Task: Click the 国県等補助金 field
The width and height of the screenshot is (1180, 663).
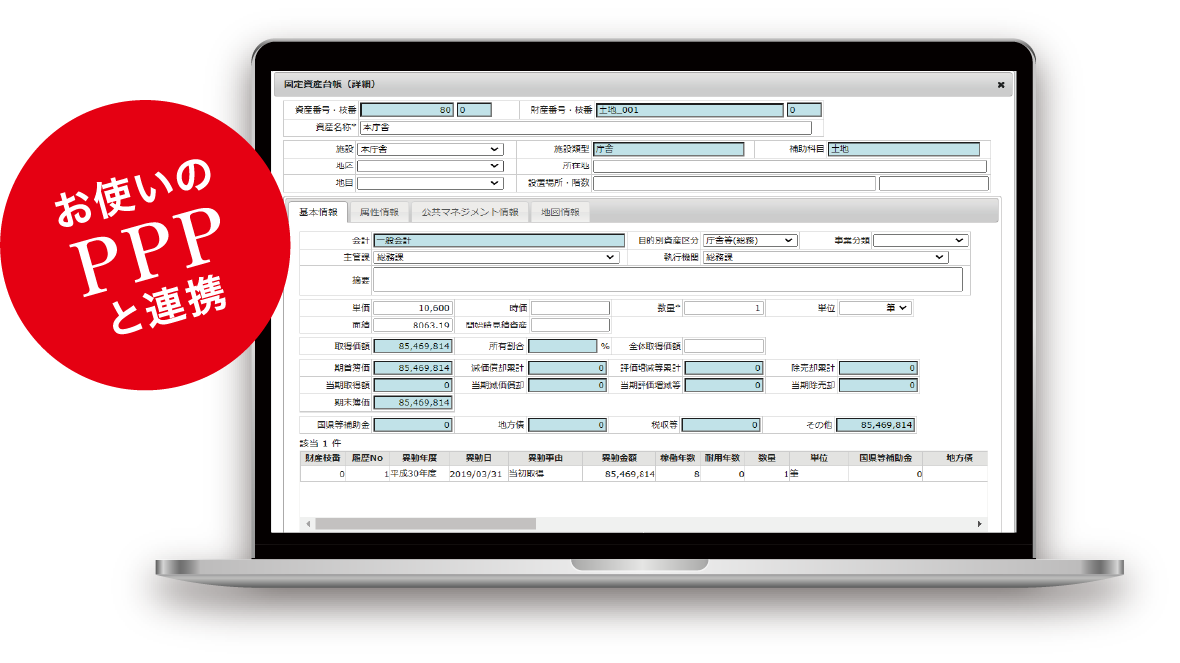Action: [x=412, y=425]
